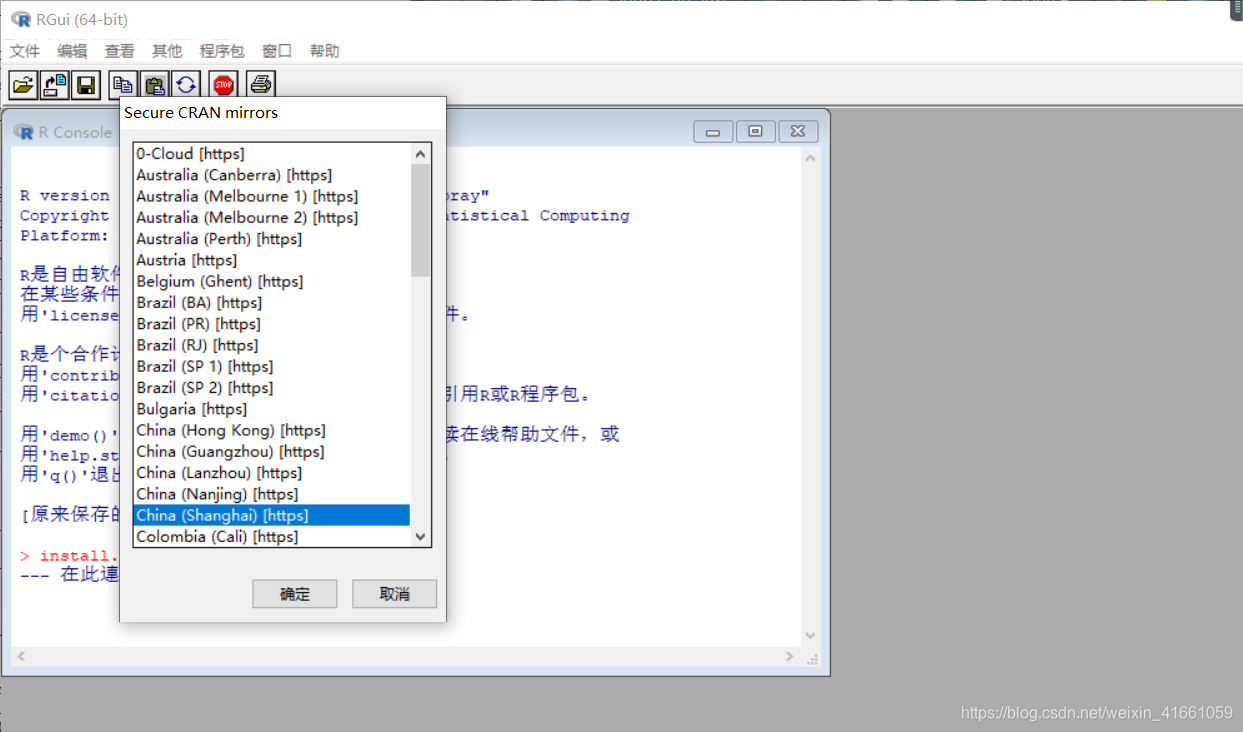
Task: Select China (Nanjing) [https] mirror
Action: [x=272, y=494]
